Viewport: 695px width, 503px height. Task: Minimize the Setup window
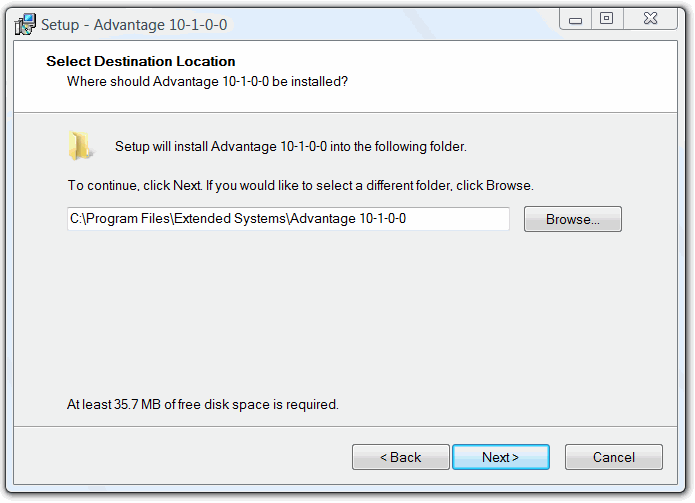[x=575, y=19]
